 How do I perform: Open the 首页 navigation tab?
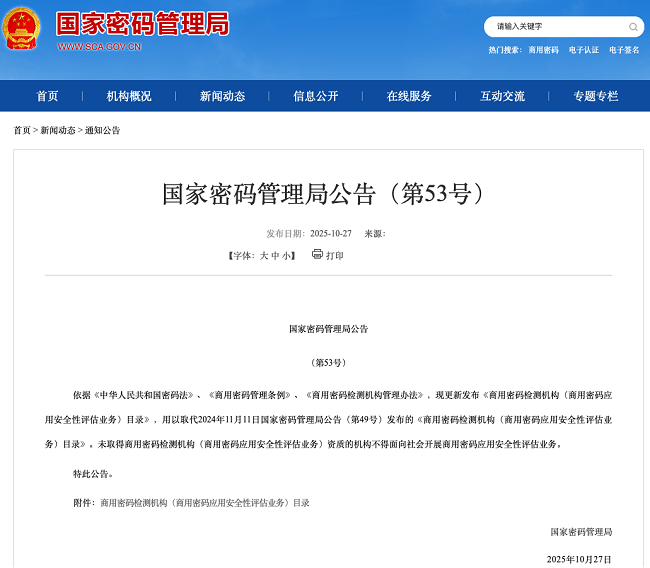(47, 96)
